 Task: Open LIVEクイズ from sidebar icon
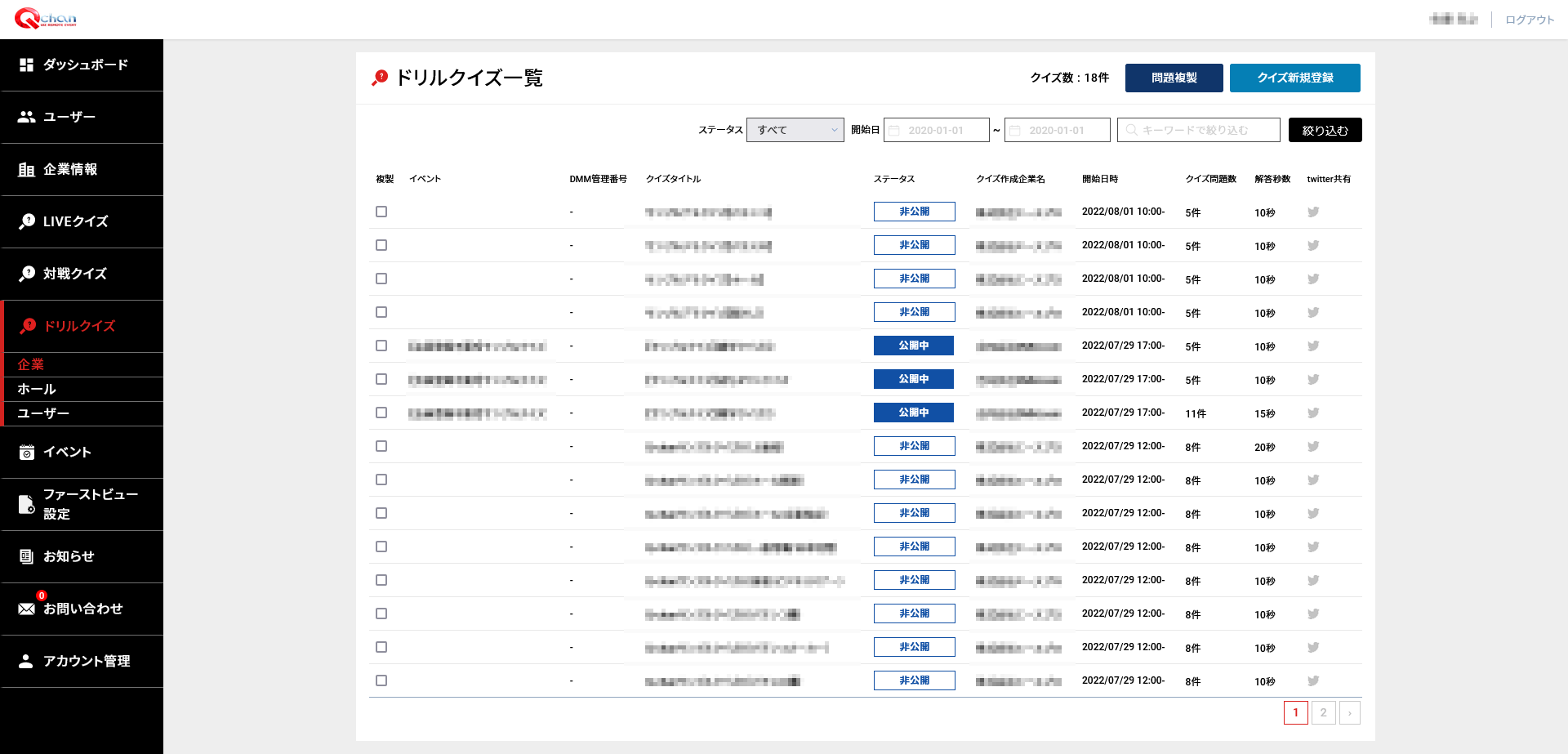27,221
